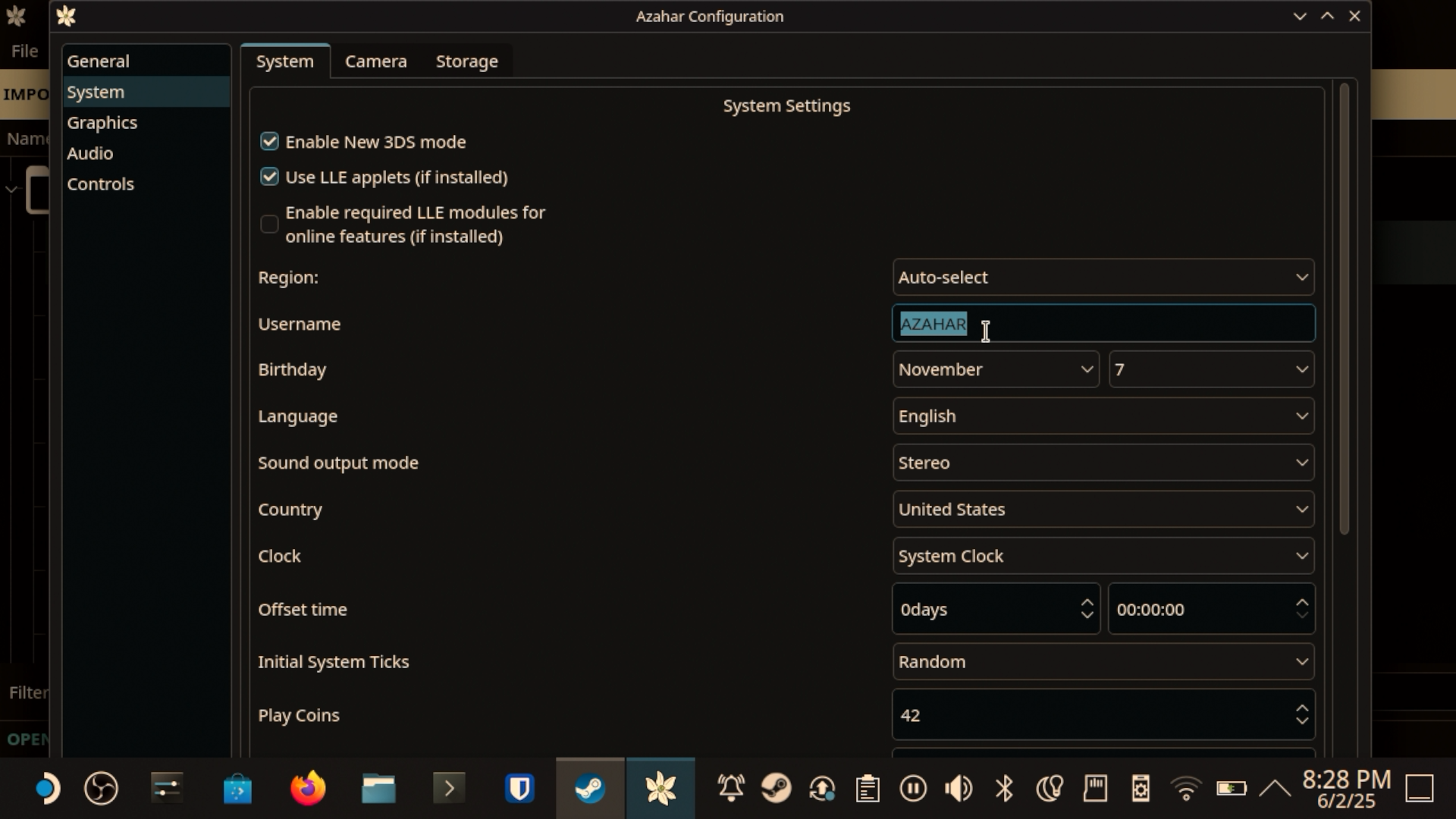
Task: Select Controls in the sidebar
Action: (x=146, y=184)
